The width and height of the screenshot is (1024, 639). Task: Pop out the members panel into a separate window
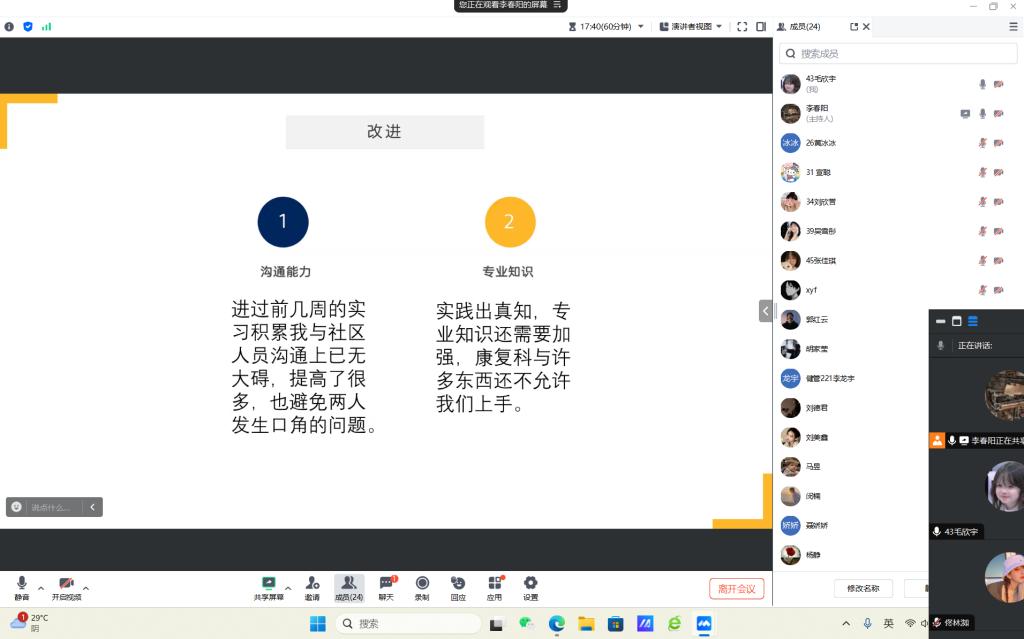[854, 27]
